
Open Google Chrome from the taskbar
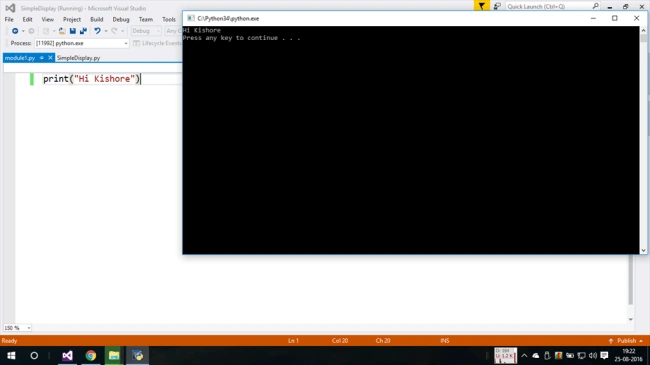point(91,355)
